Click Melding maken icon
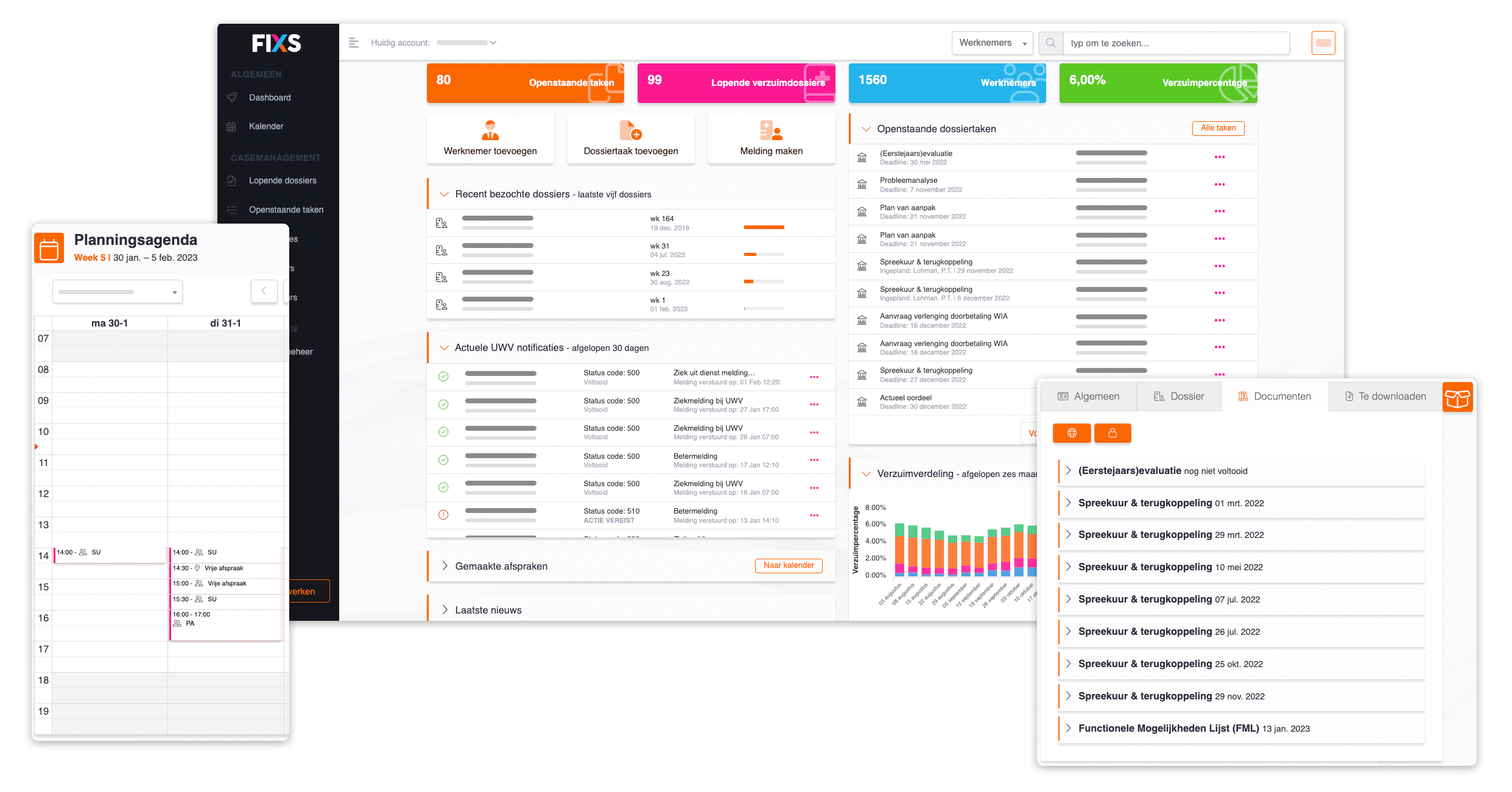This screenshot has height=792, width=1512. (x=771, y=130)
